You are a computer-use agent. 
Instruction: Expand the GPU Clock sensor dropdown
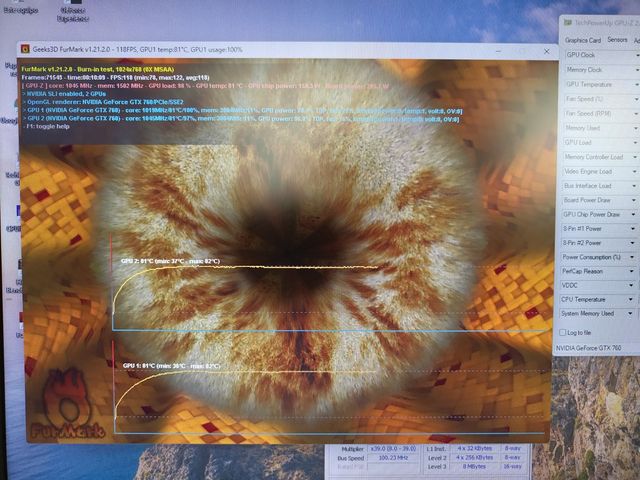tap(632, 55)
